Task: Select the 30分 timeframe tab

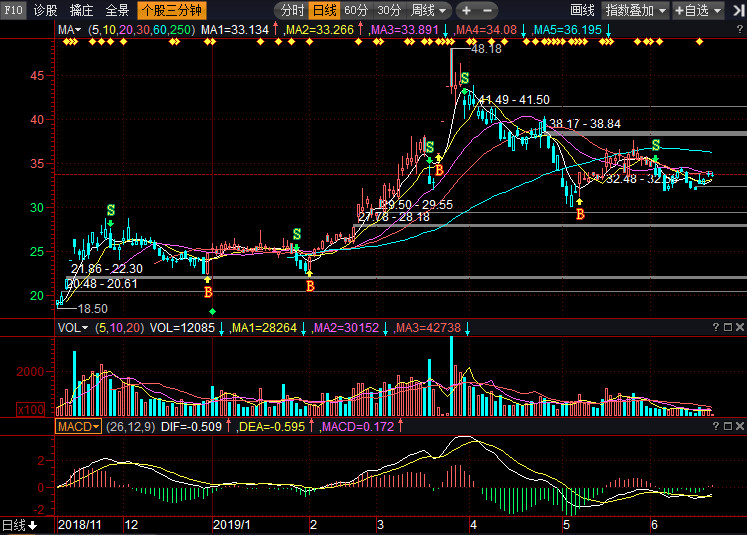Action: pyautogui.click(x=387, y=10)
